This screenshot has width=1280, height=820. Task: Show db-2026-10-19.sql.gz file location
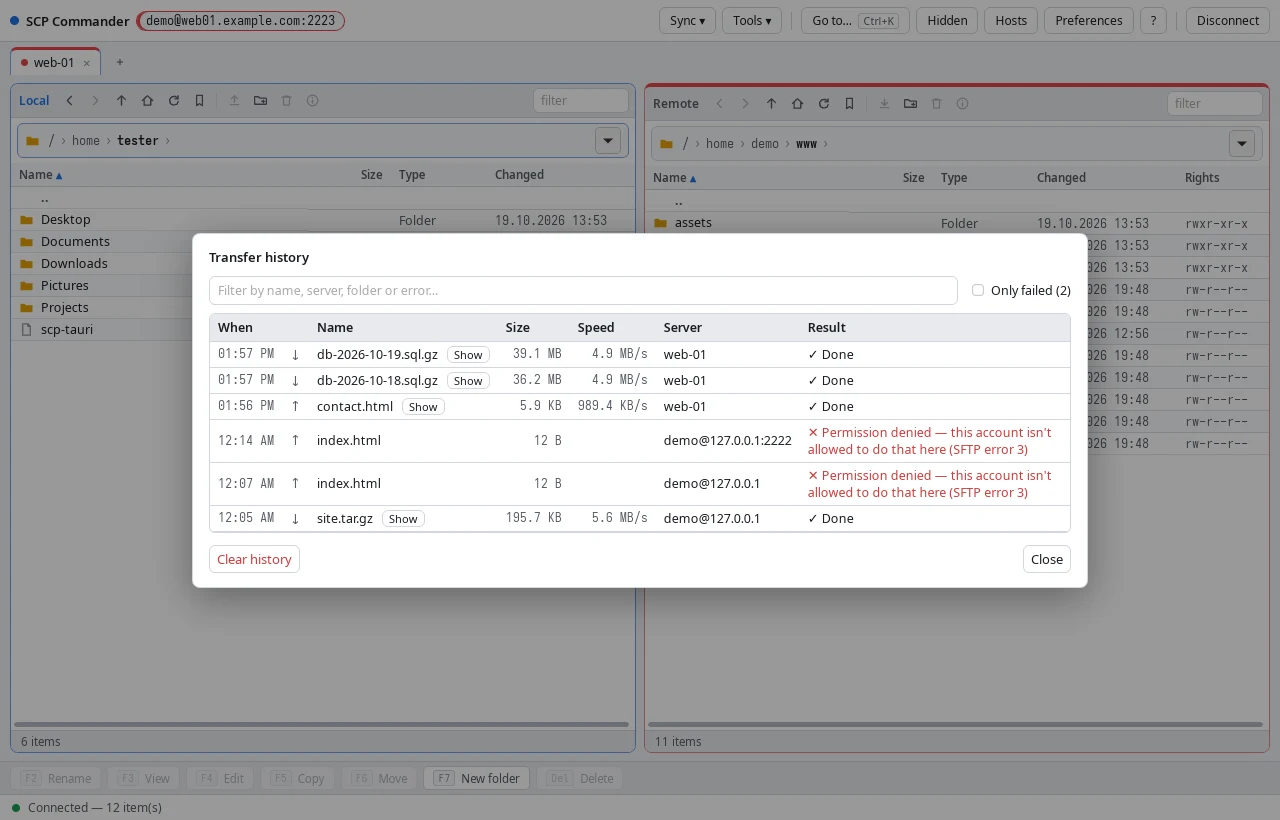[x=468, y=355]
